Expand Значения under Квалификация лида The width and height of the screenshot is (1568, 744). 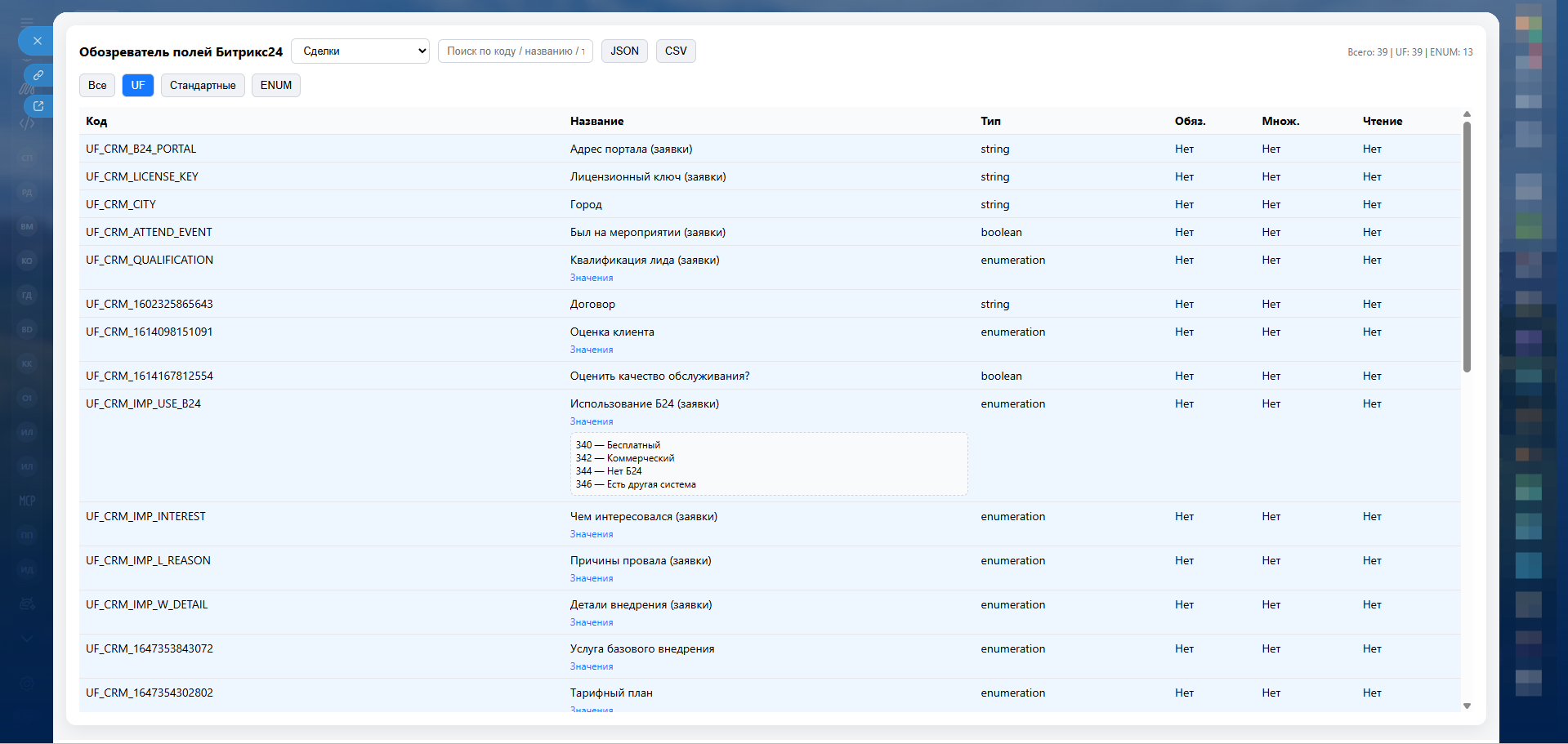591,278
